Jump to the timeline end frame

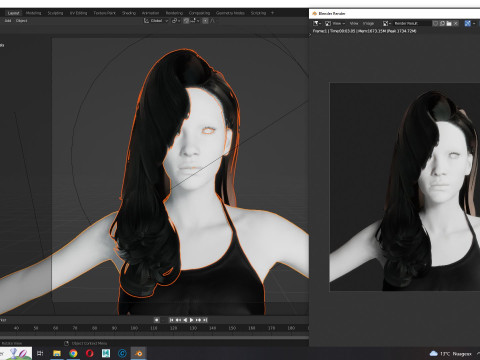tap(205, 320)
